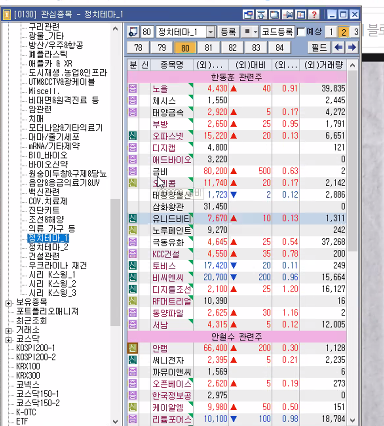
Task: Go to next page with right blue arrow
Action: coord(352,47)
